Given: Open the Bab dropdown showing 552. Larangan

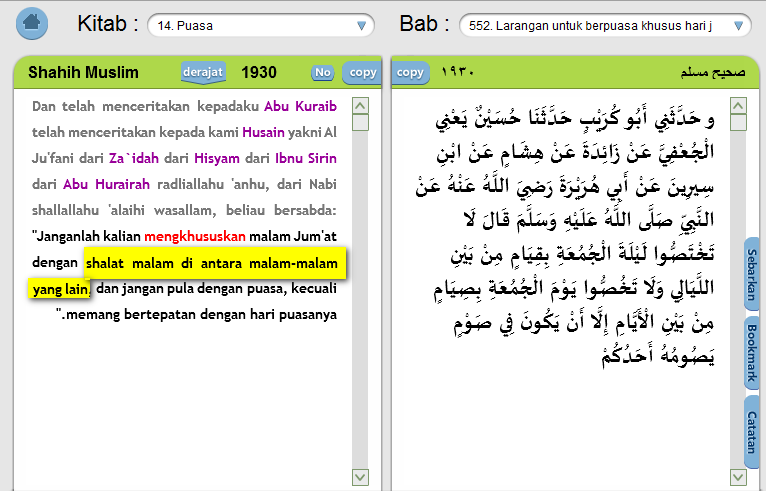Looking at the screenshot, I should [x=605, y=25].
